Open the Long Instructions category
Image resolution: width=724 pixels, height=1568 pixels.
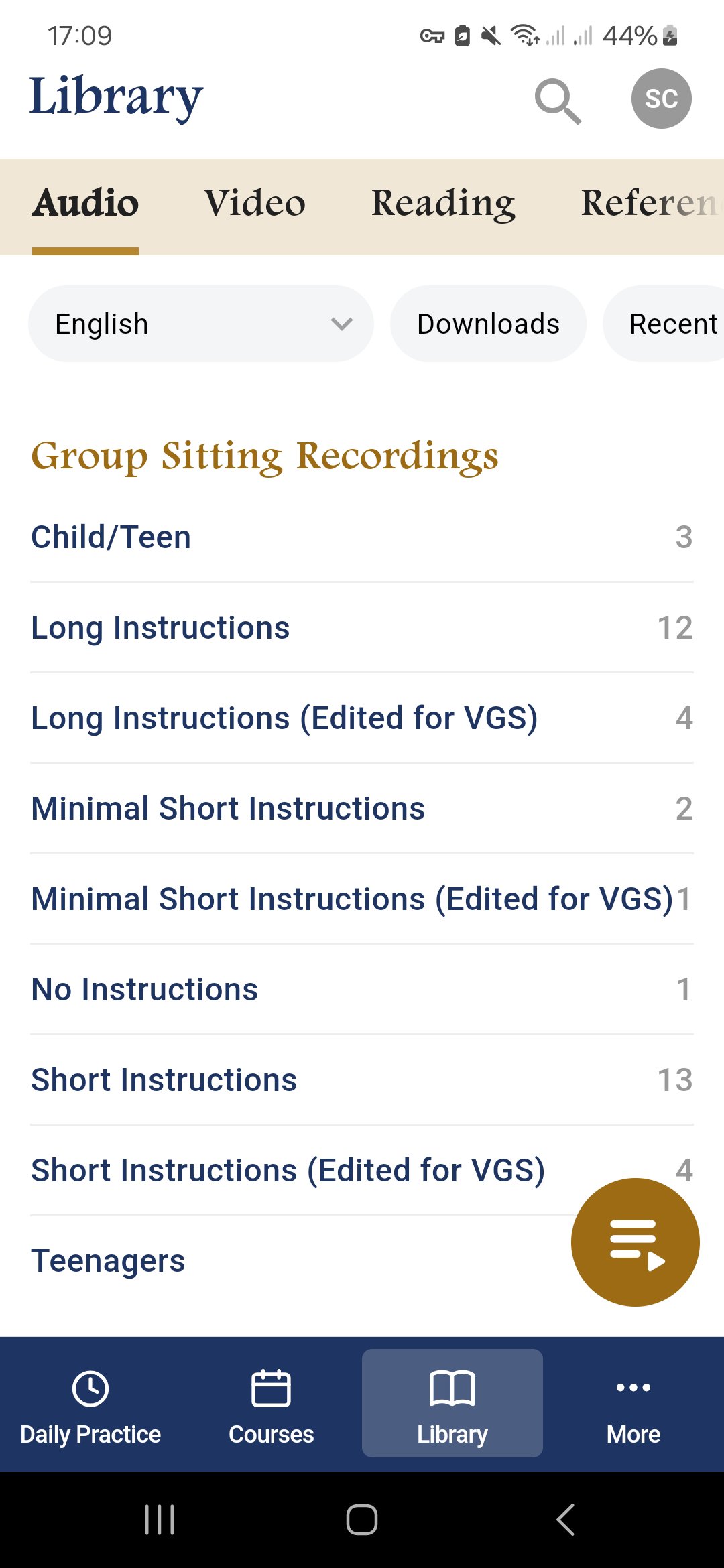[x=362, y=628]
